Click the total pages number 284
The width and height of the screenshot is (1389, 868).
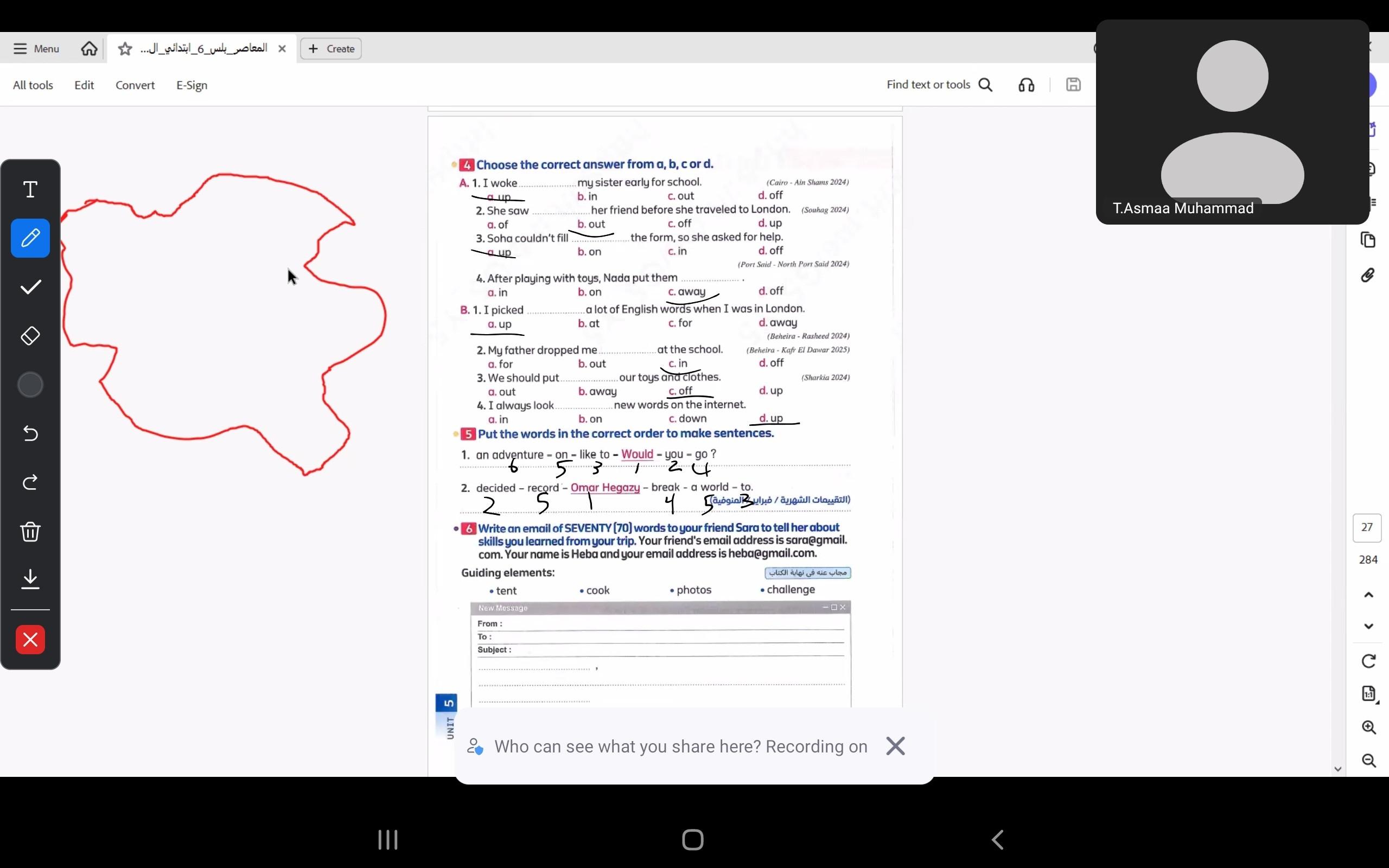tap(1368, 560)
